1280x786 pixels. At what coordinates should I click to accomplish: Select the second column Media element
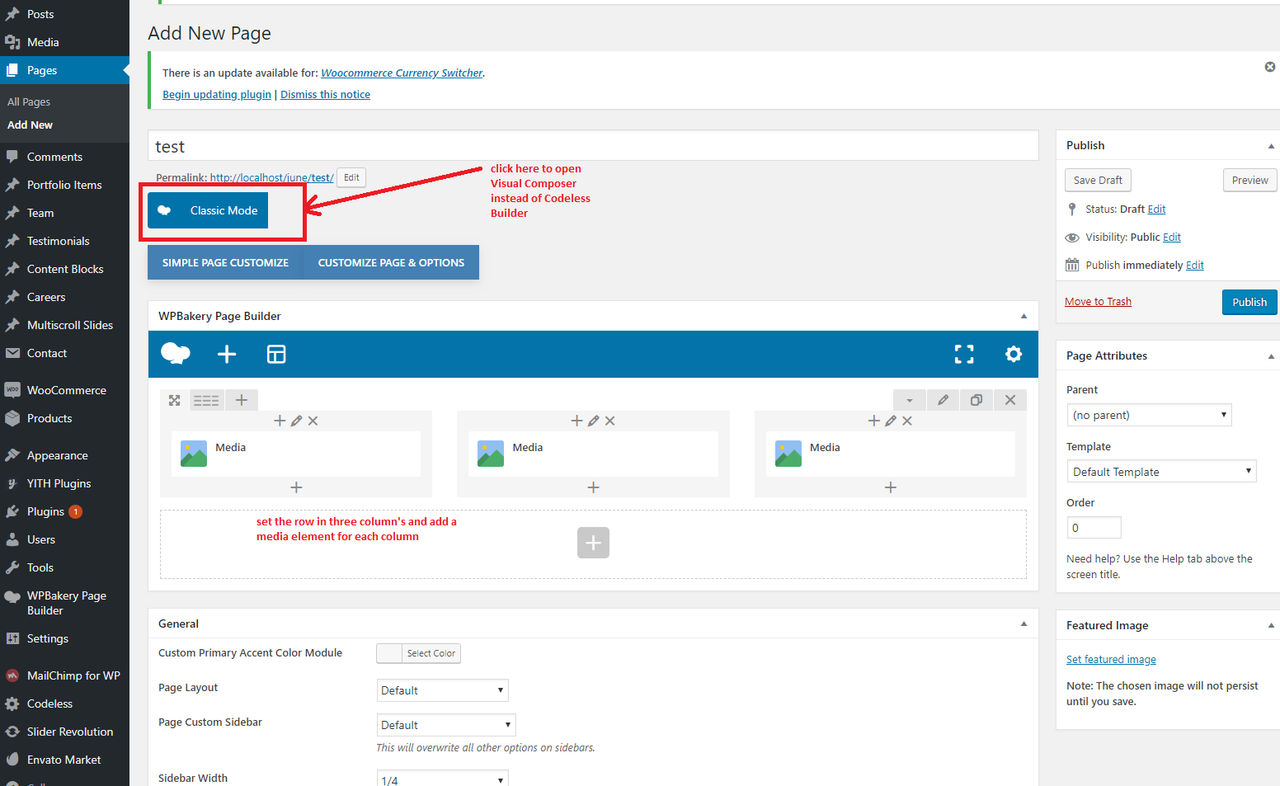click(593, 454)
